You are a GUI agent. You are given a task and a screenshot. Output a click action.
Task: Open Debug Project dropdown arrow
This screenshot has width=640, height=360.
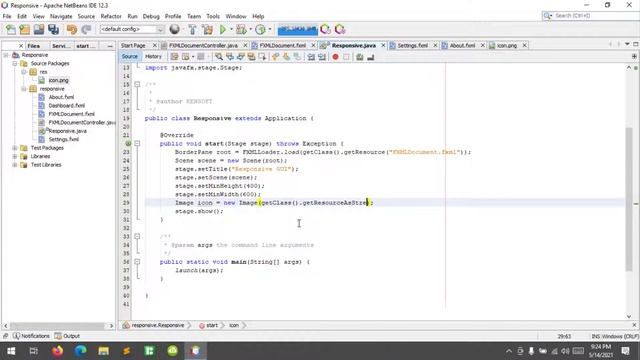pyautogui.click(x=250, y=29)
